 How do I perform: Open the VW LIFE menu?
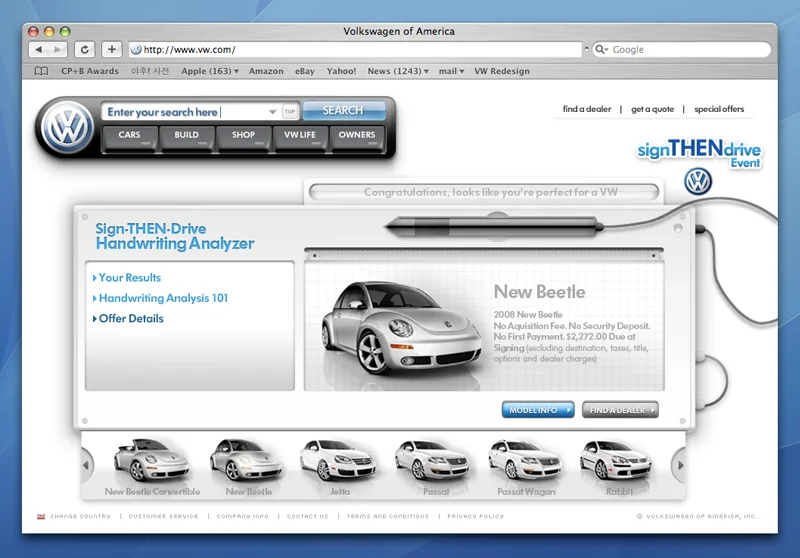coord(300,137)
